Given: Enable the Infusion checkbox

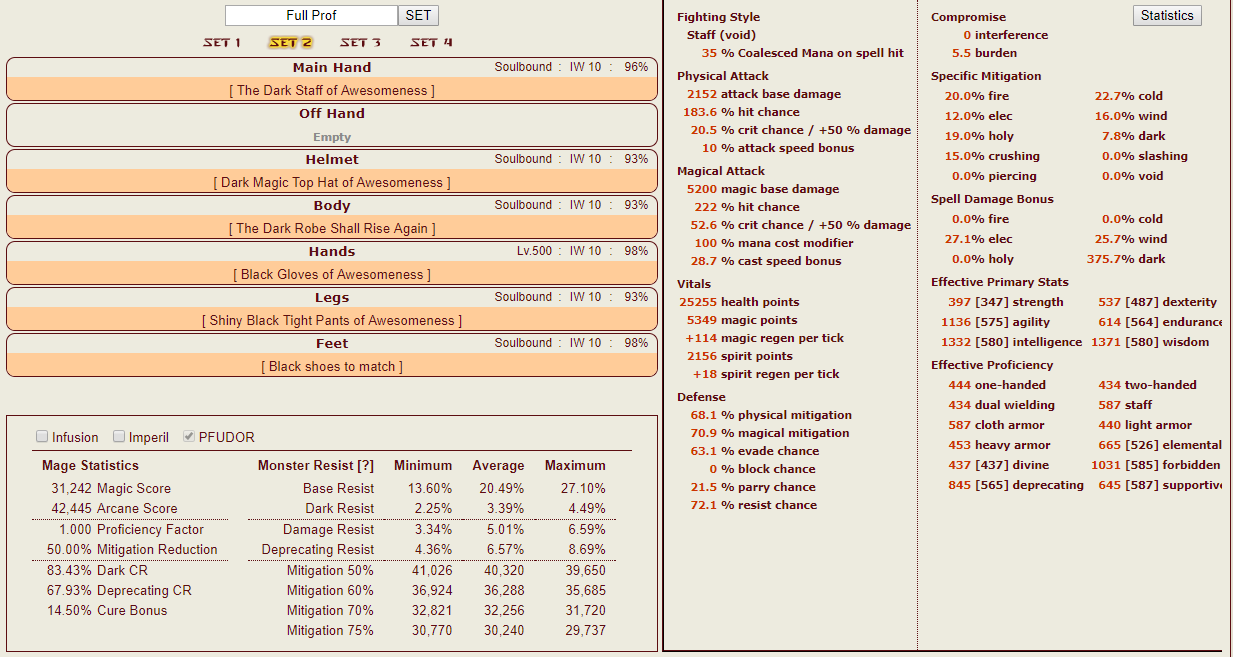Looking at the screenshot, I should pyautogui.click(x=42, y=437).
